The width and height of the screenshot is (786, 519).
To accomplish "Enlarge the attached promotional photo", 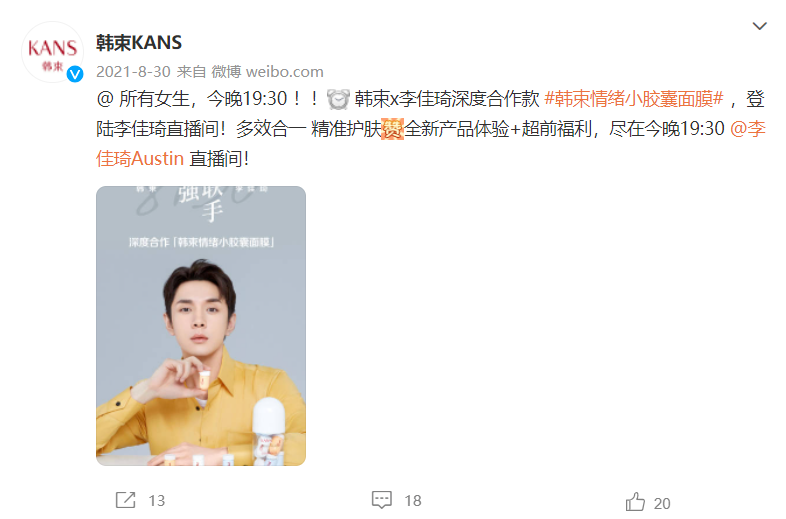I will (x=201, y=326).
